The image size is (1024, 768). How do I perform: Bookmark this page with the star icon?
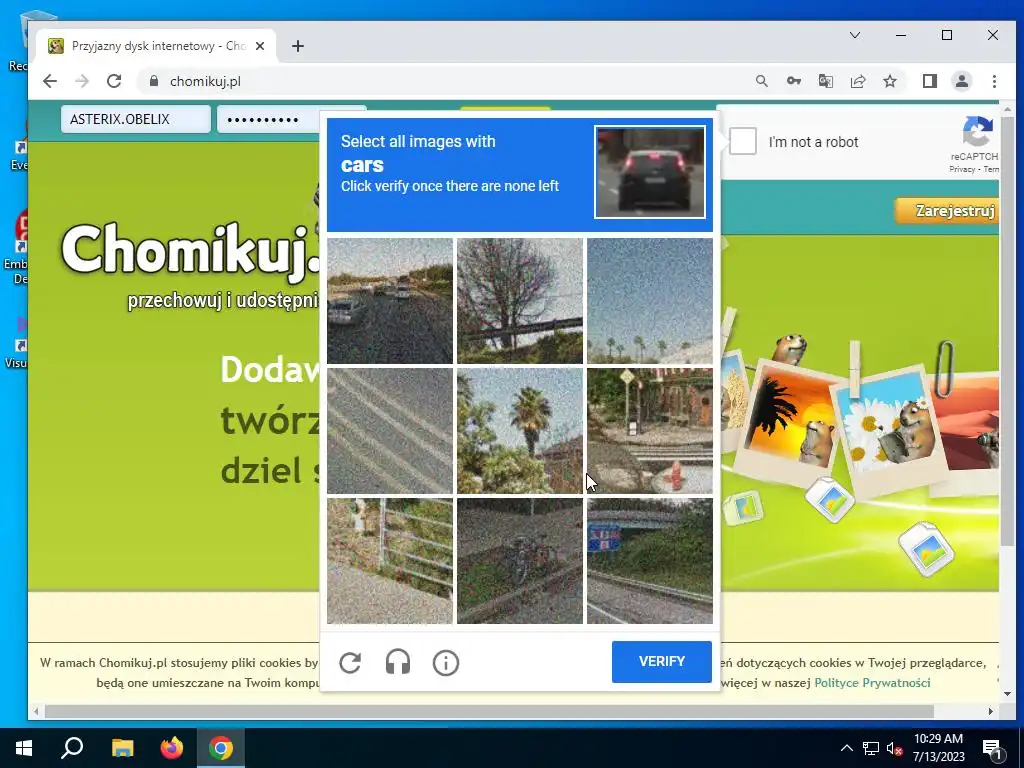889,81
